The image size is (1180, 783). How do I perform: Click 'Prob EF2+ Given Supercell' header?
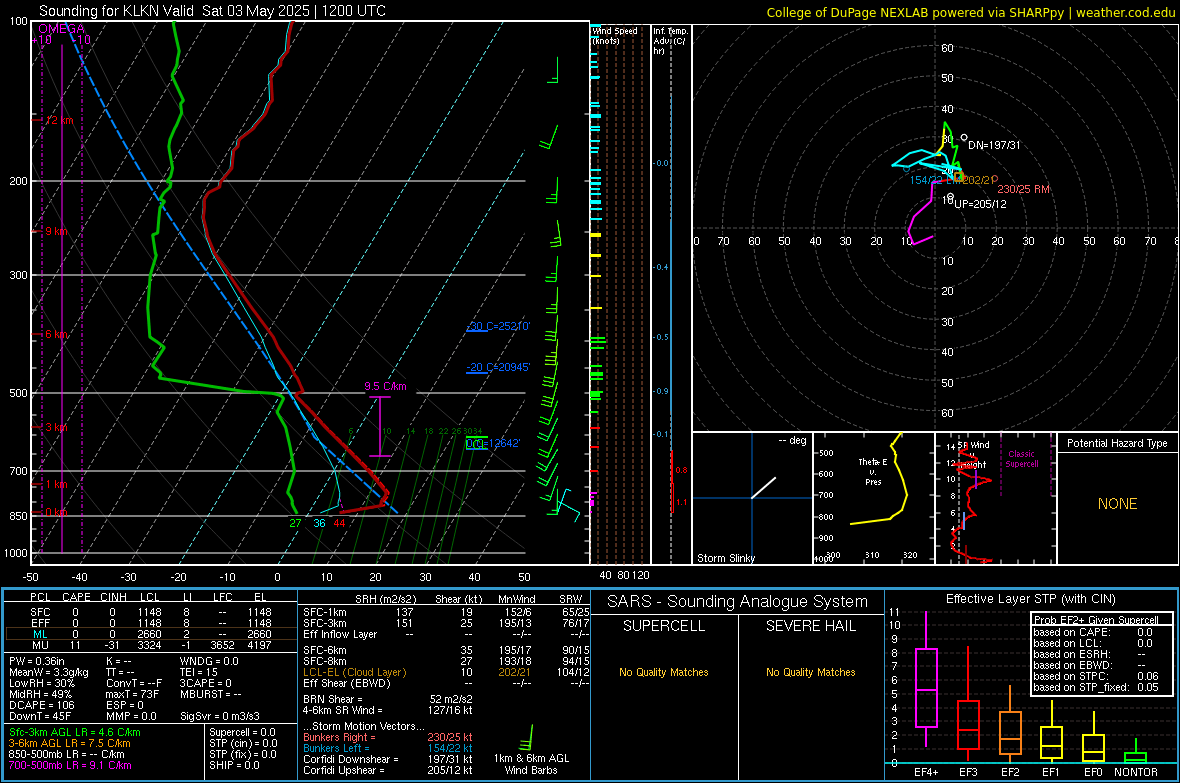1096,620
